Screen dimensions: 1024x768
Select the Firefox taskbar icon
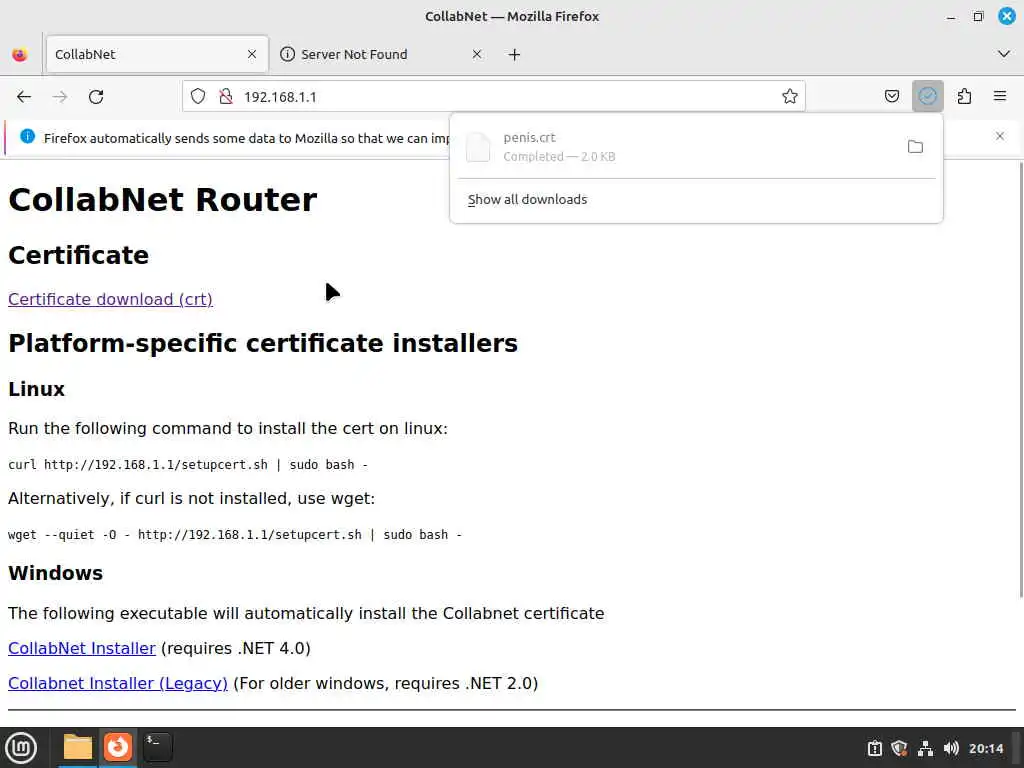118,747
